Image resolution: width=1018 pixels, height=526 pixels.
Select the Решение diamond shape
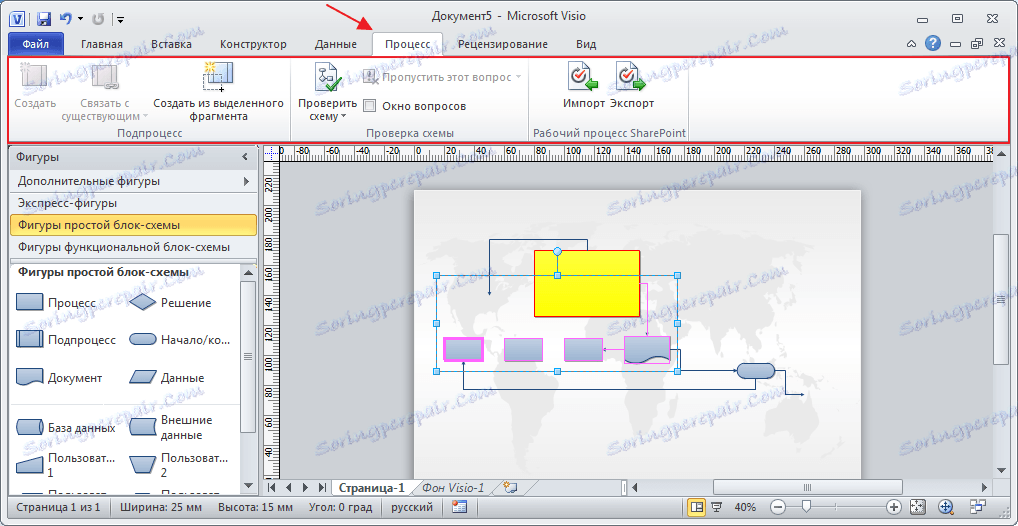coord(169,303)
